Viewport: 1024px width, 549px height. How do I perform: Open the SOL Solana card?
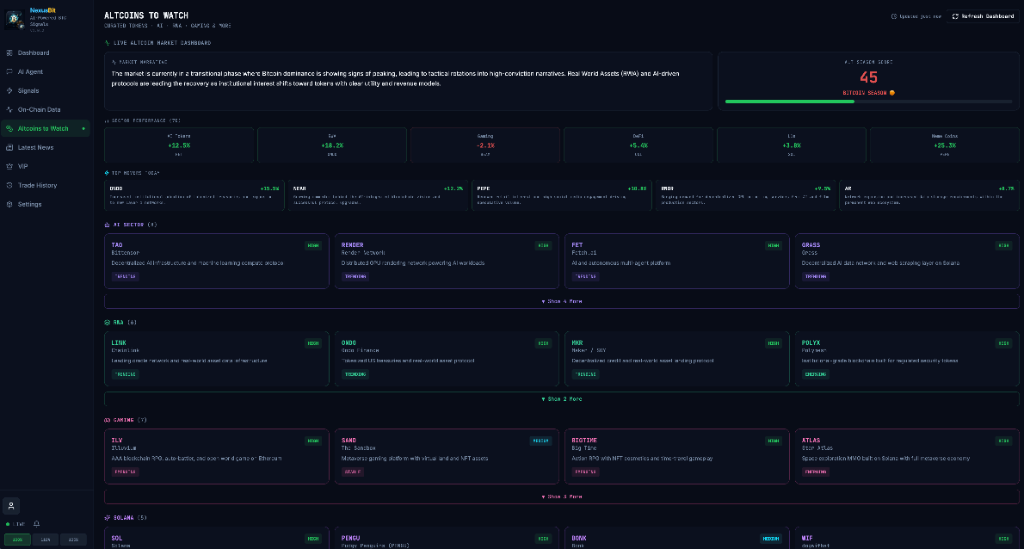[x=217, y=539]
